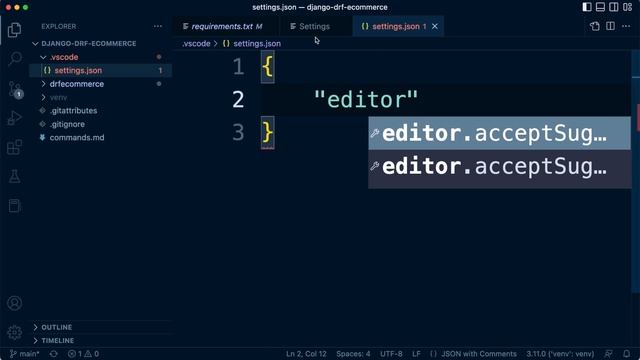Open the .gitignore file
The height and width of the screenshot is (360, 640).
pos(100,124)
